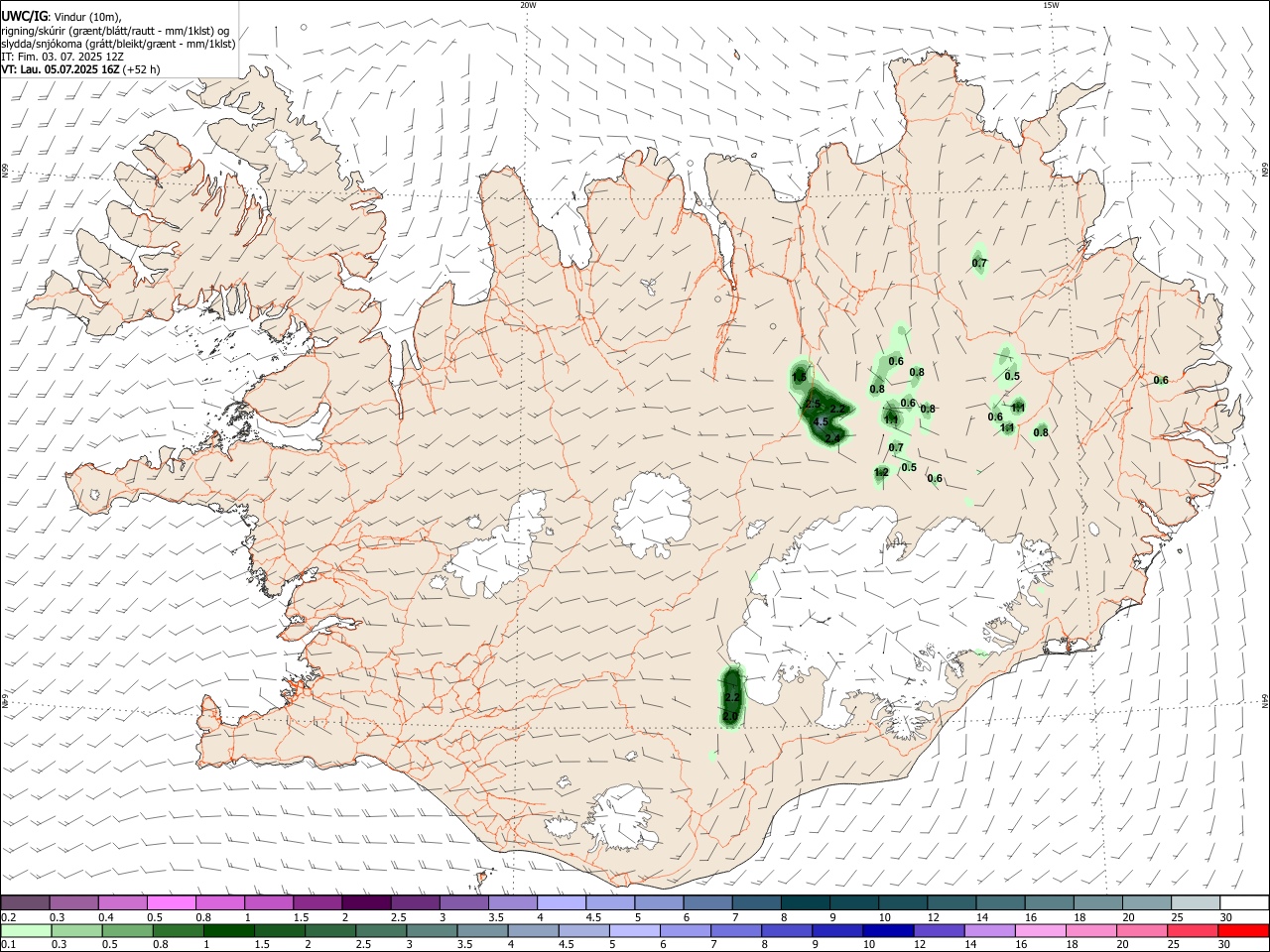Click the 'VT: Lau. 05.07.2025 16Z' valid time
Viewport: 1270px width, 952px height.
pos(61,69)
